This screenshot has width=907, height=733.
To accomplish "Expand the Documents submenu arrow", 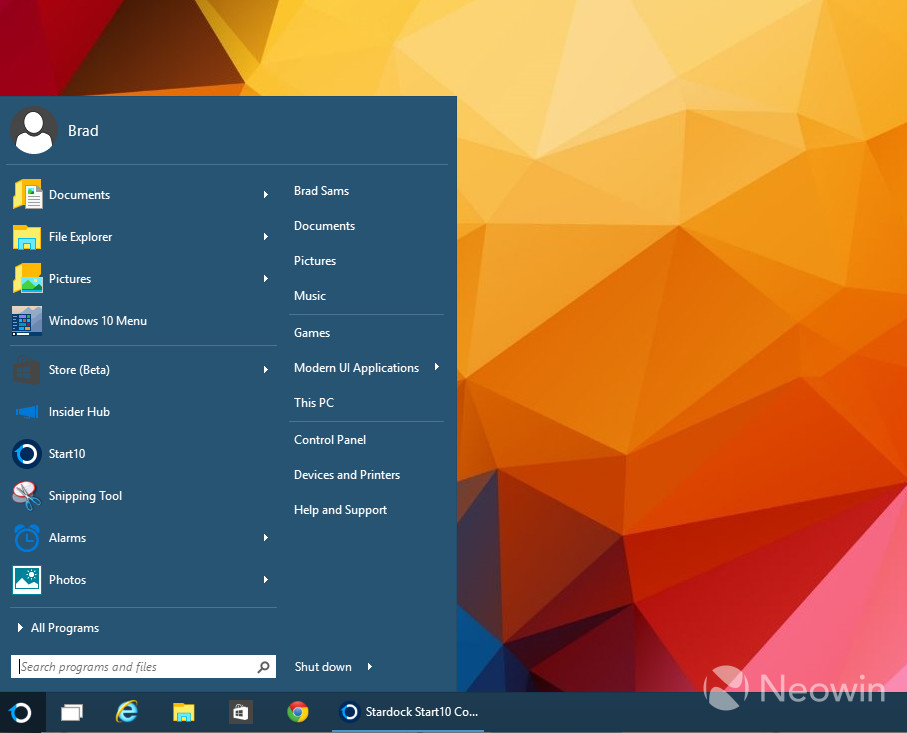I will click(266, 194).
